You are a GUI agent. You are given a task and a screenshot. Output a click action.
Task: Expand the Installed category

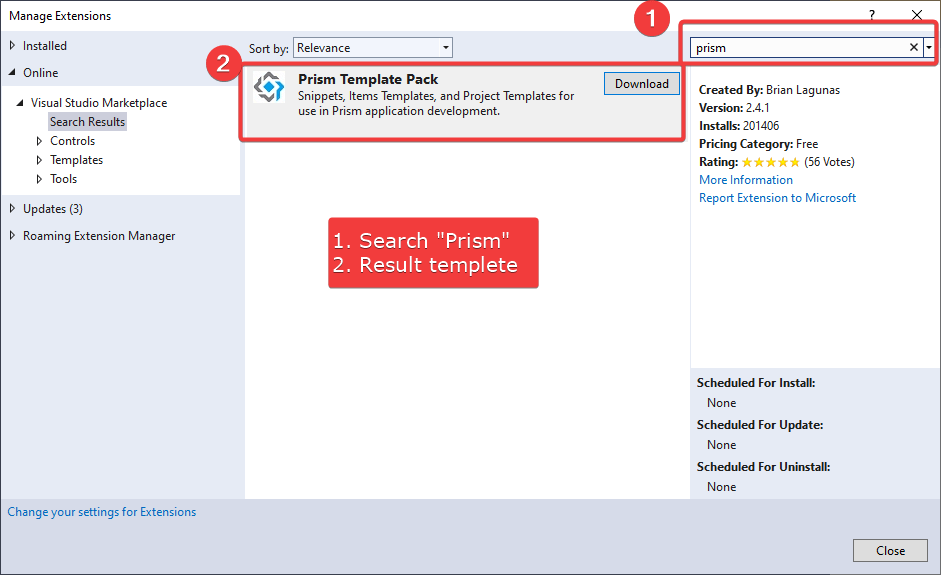pos(12,45)
